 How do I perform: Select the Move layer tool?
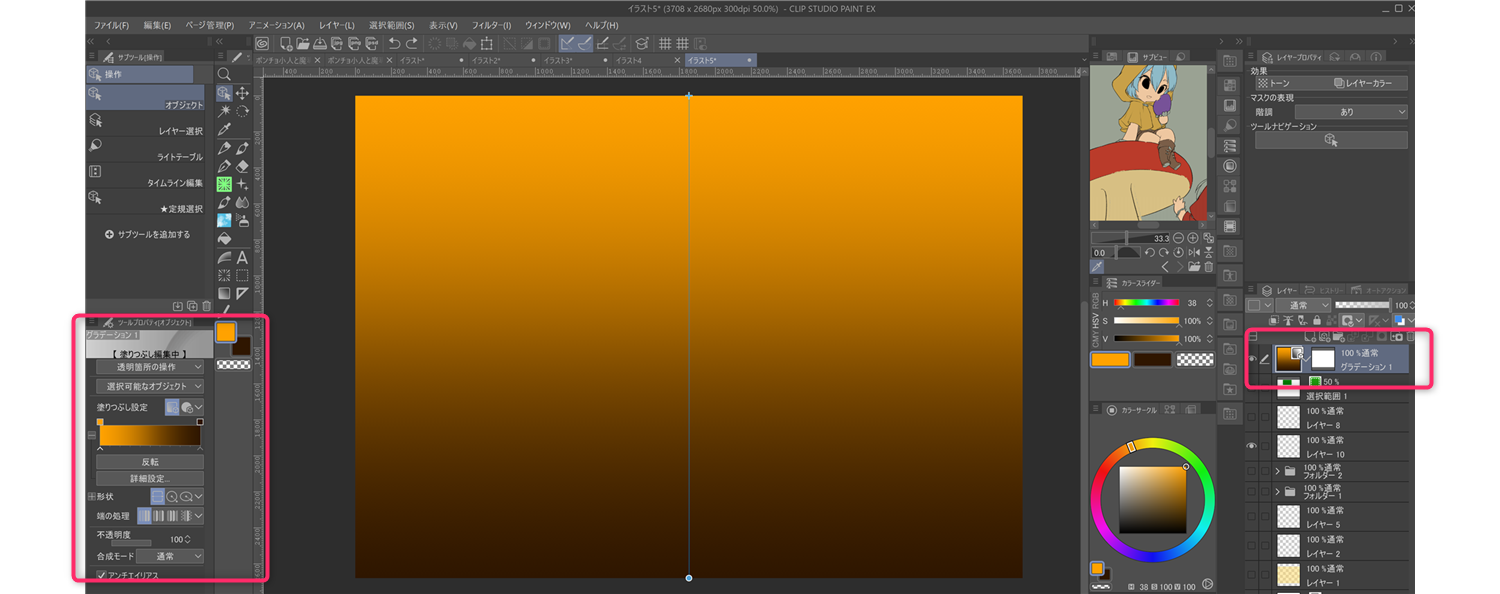[242, 92]
